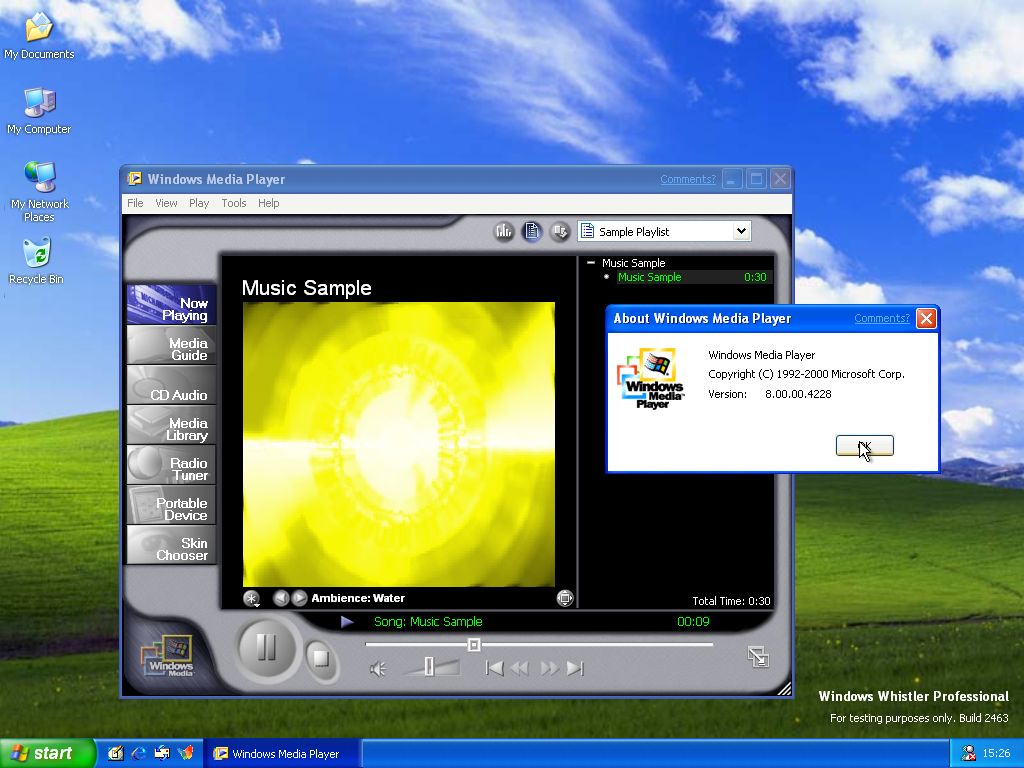Screen dimensions: 1024x768
Task: Go to the Media Library tab
Action: click(x=171, y=429)
